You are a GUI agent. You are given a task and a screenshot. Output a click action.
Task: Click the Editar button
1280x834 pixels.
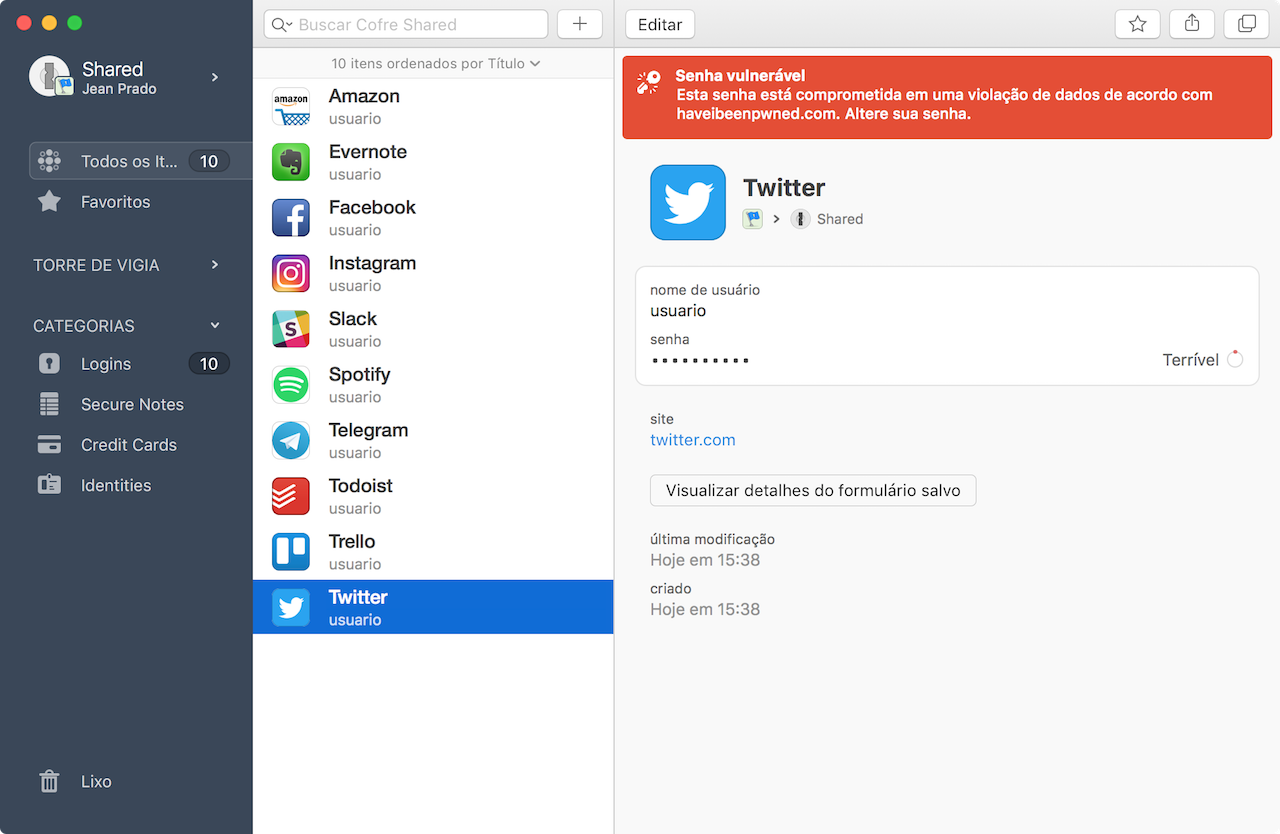pyautogui.click(x=660, y=24)
